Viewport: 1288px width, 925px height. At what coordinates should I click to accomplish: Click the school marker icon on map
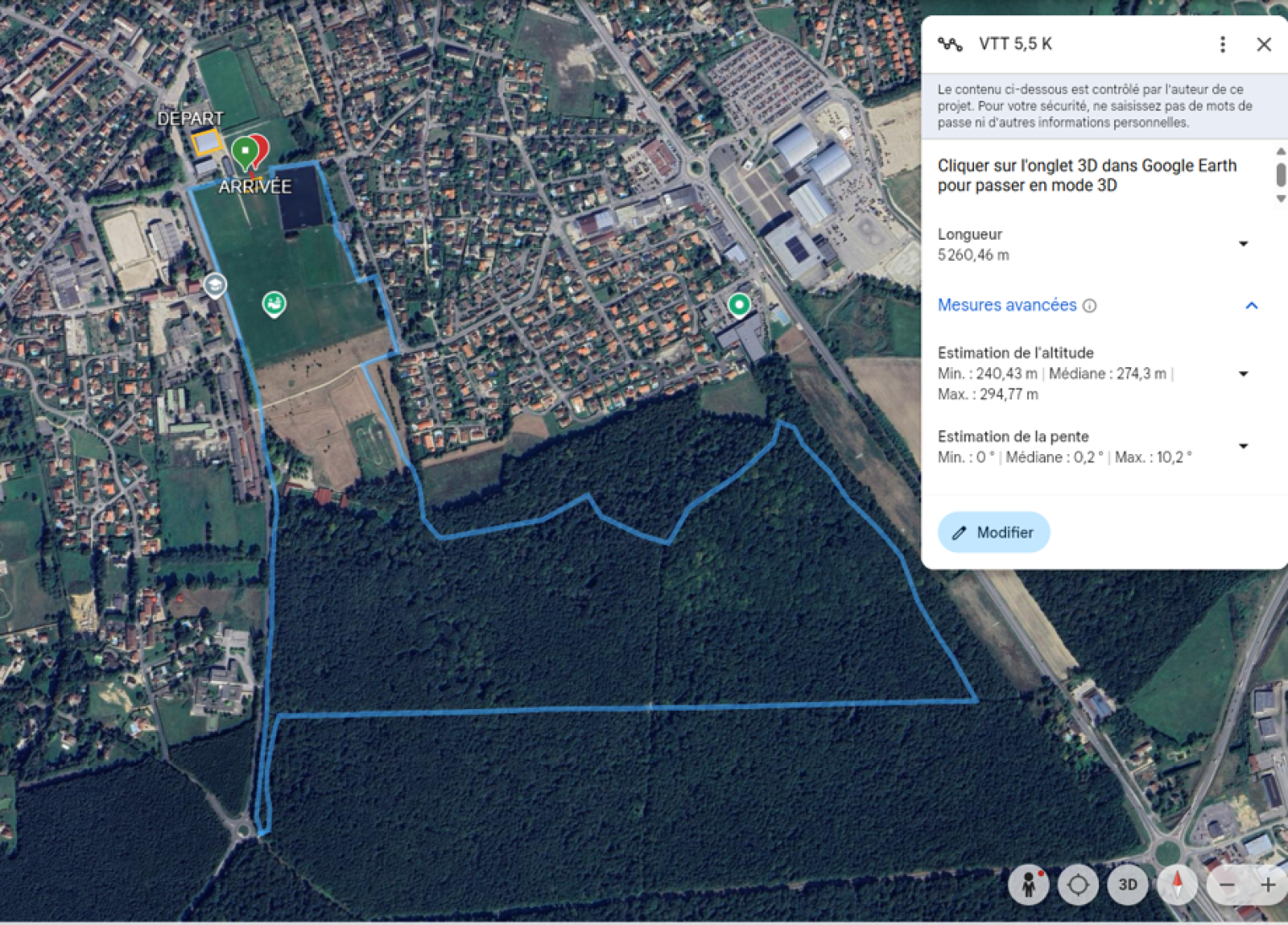pos(214,285)
